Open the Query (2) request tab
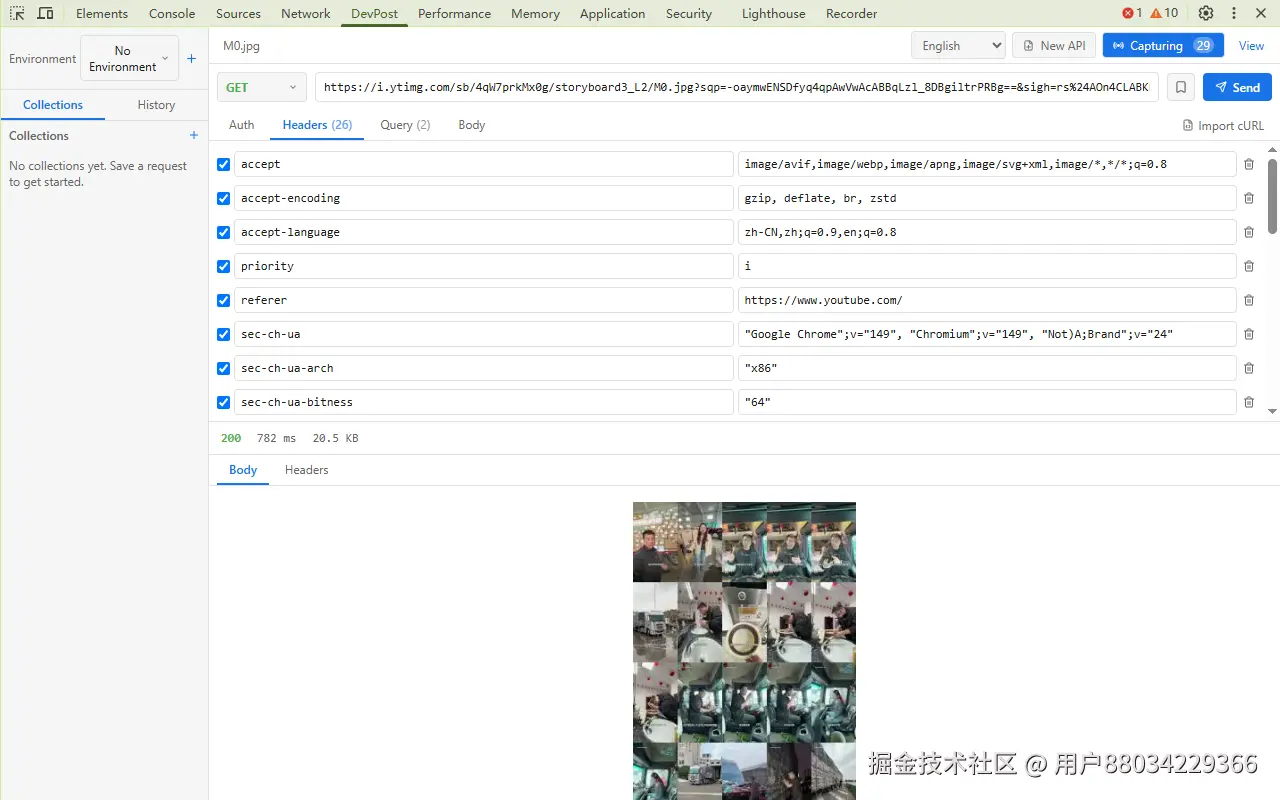 405,125
